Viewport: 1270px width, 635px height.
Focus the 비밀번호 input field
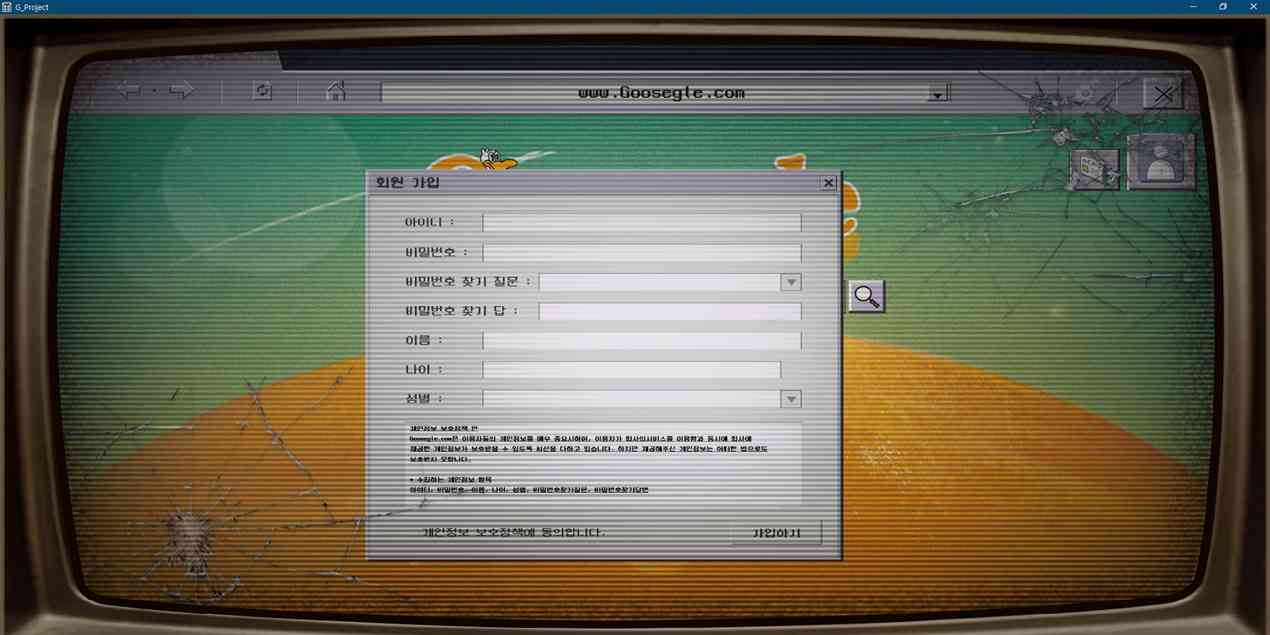(641, 253)
